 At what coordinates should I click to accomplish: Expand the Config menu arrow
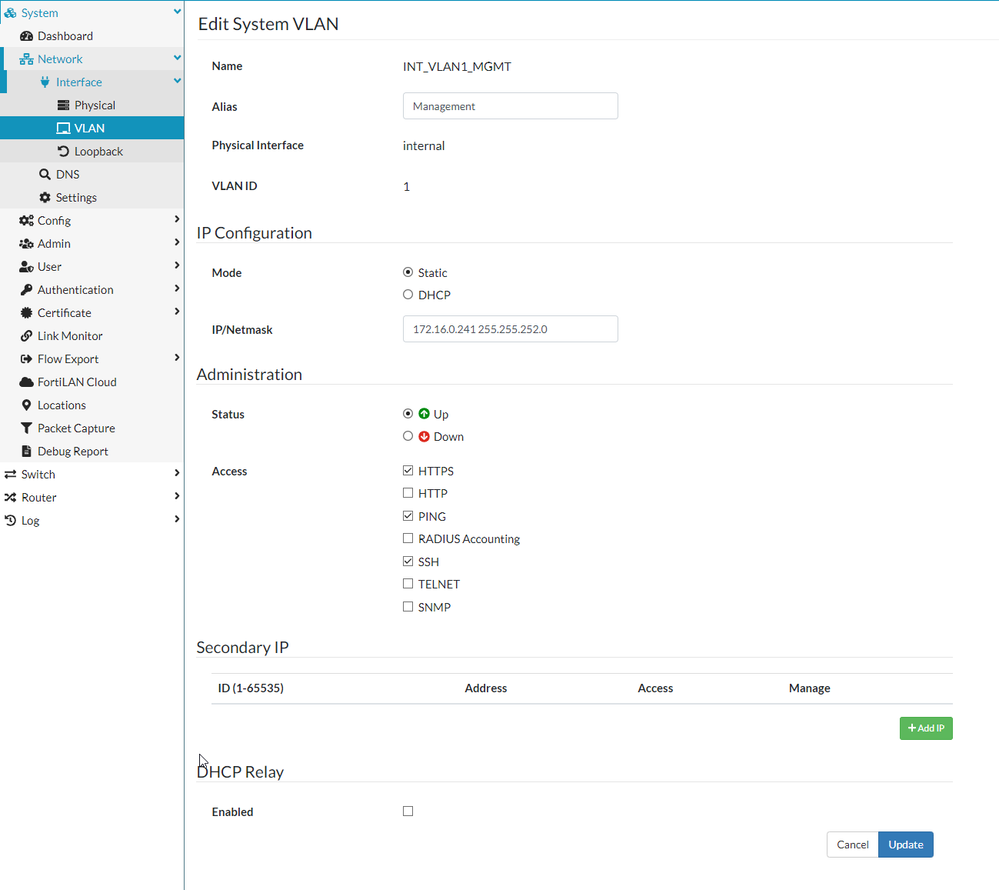177,219
